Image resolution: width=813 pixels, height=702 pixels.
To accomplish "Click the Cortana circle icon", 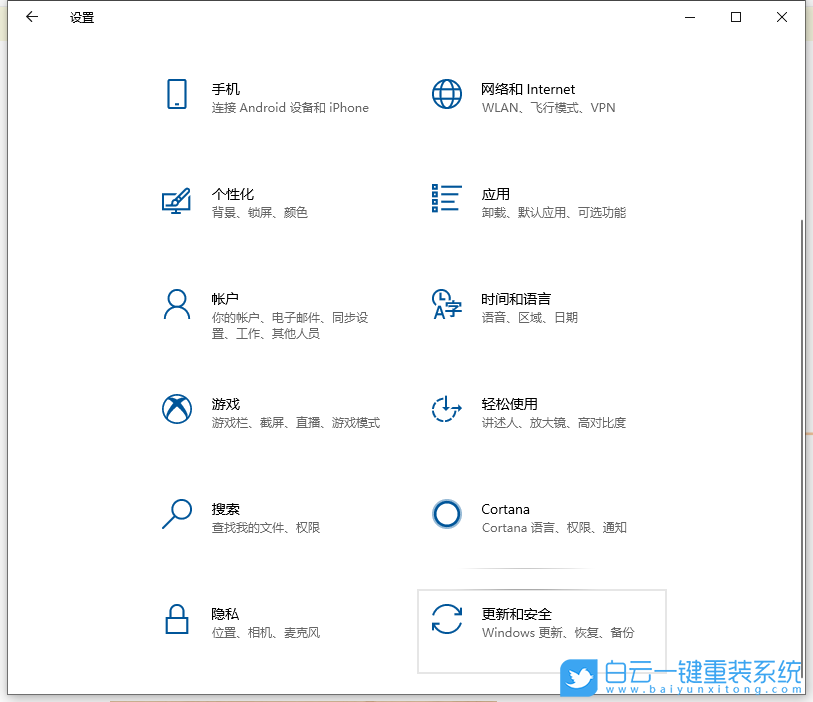I will [x=446, y=514].
